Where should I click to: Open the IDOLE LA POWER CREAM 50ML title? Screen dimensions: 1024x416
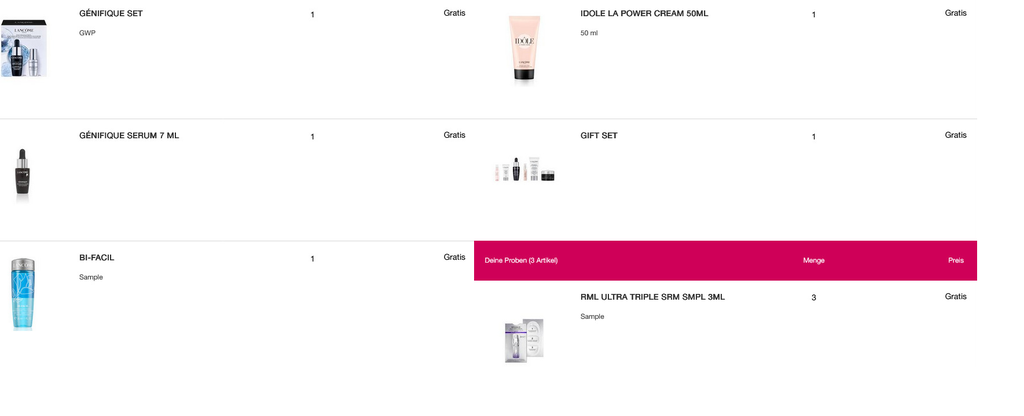(644, 14)
